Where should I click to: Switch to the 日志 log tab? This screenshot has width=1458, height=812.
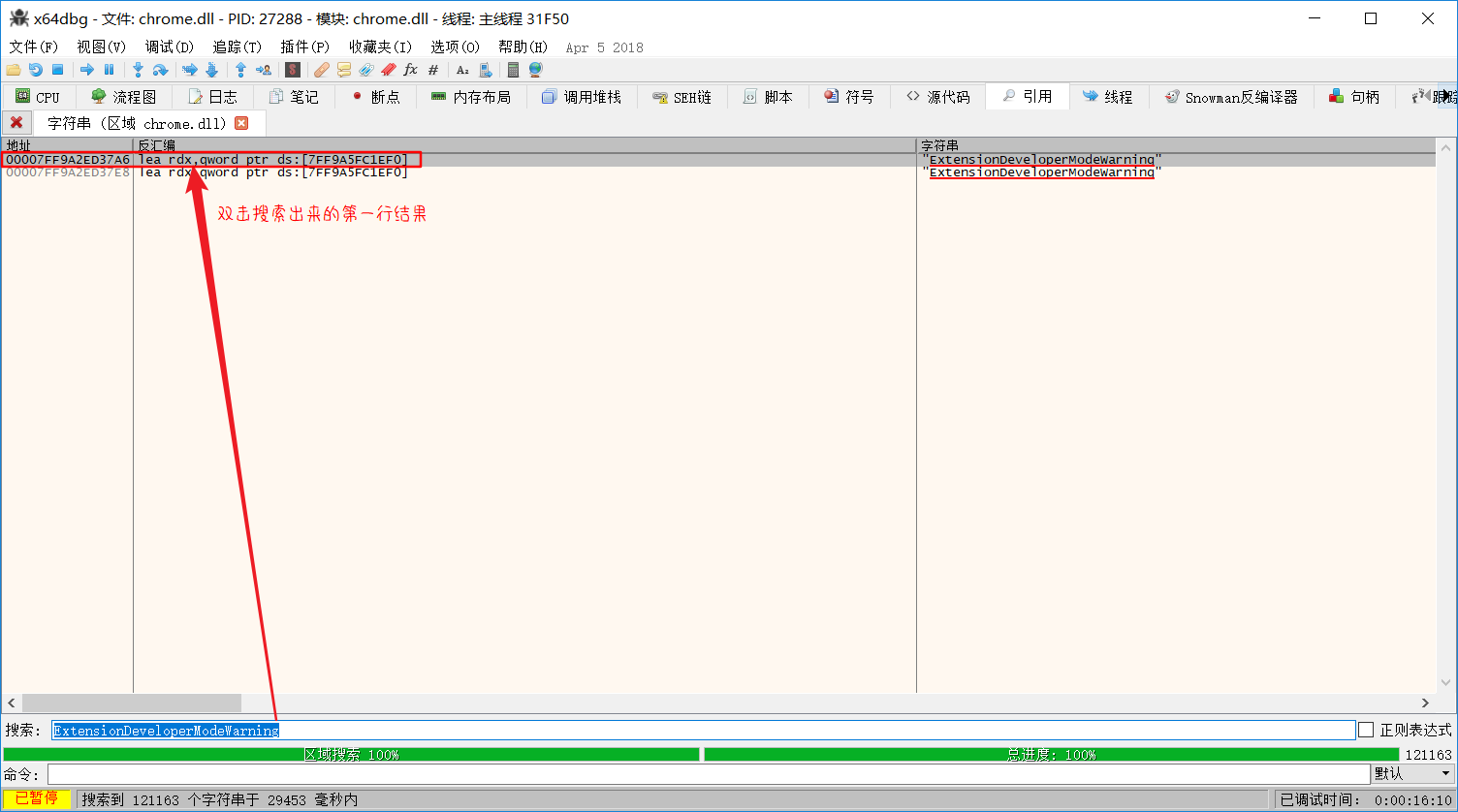click(x=212, y=97)
